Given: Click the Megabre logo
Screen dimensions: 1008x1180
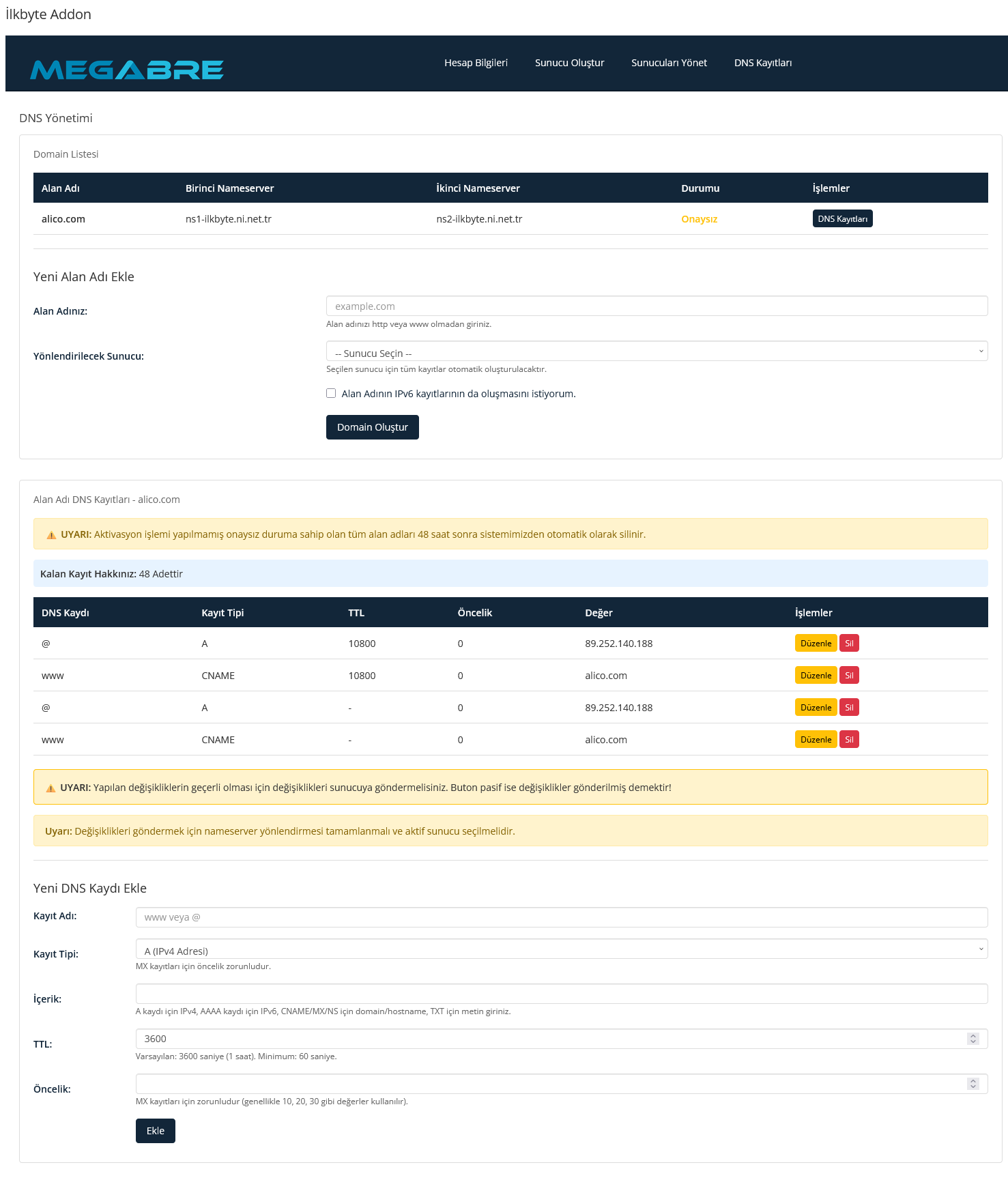Looking at the screenshot, I should 127,70.
